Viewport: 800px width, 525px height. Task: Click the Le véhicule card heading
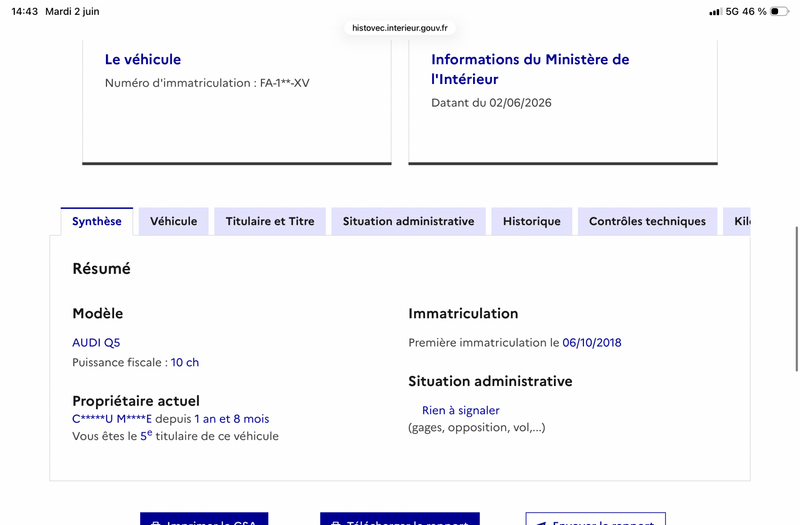click(x=143, y=59)
